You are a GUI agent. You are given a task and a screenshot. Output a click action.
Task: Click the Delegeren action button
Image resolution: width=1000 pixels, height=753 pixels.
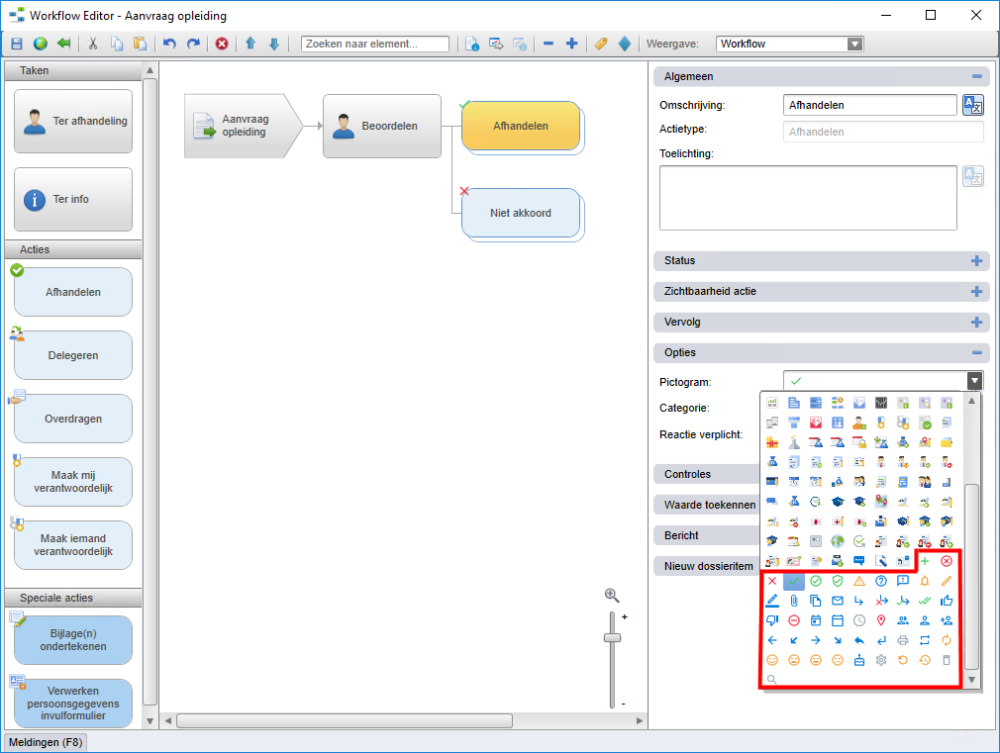click(x=73, y=355)
